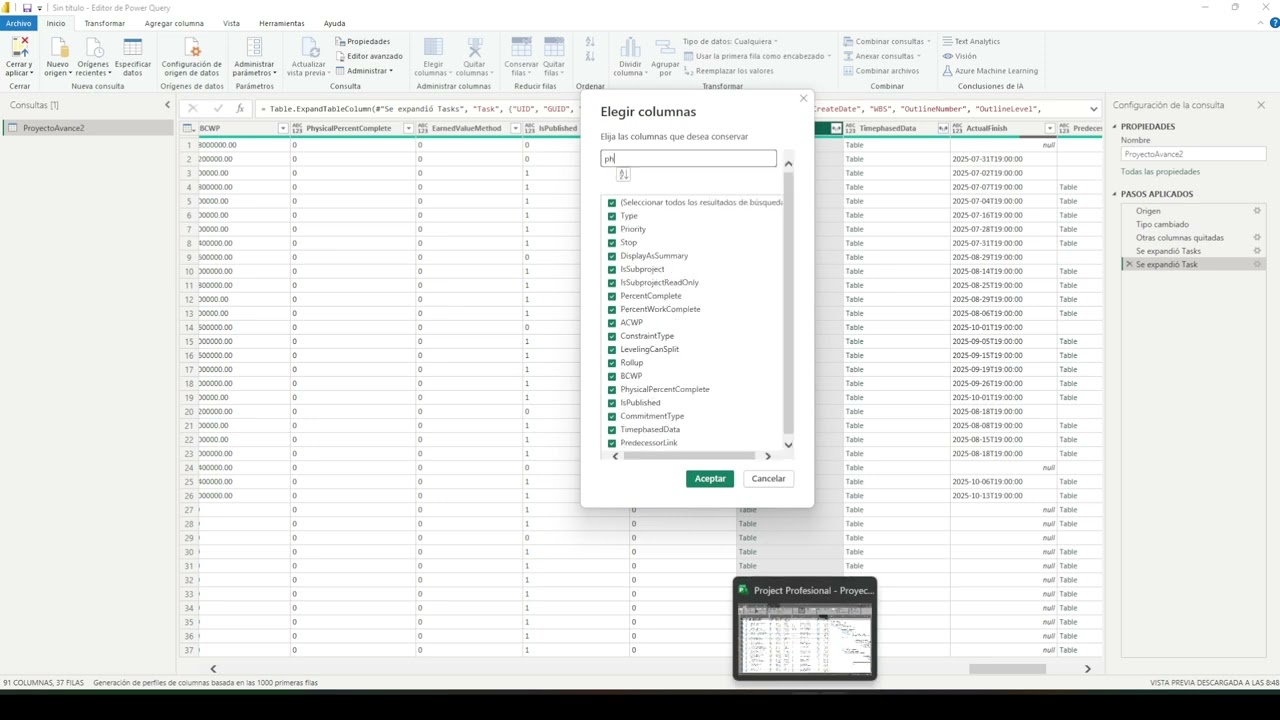Expand the TimephasedData column

(x=942, y=128)
